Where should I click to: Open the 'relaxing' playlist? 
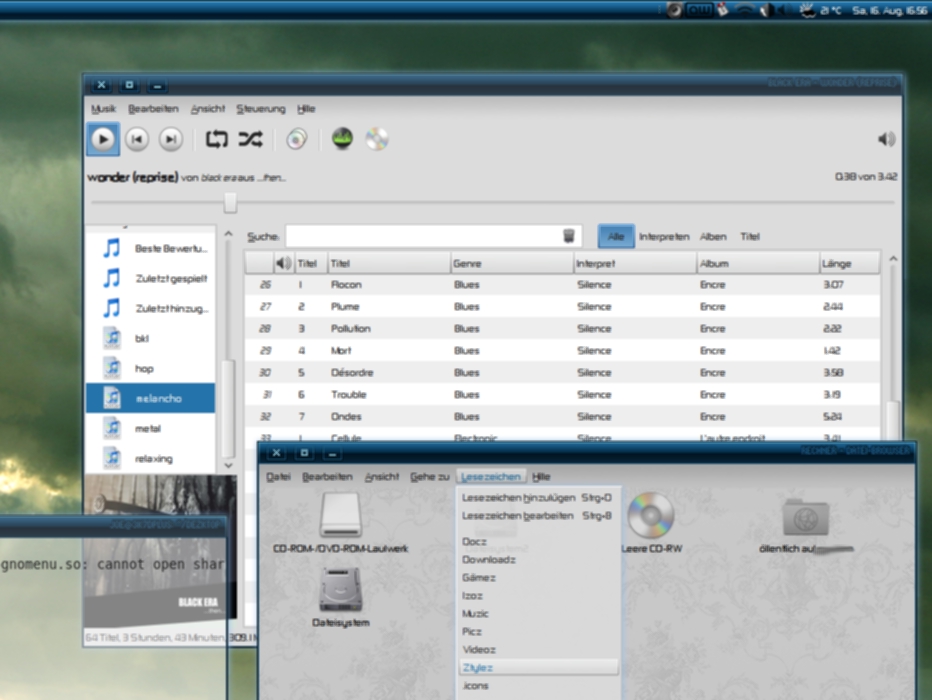tap(151, 458)
